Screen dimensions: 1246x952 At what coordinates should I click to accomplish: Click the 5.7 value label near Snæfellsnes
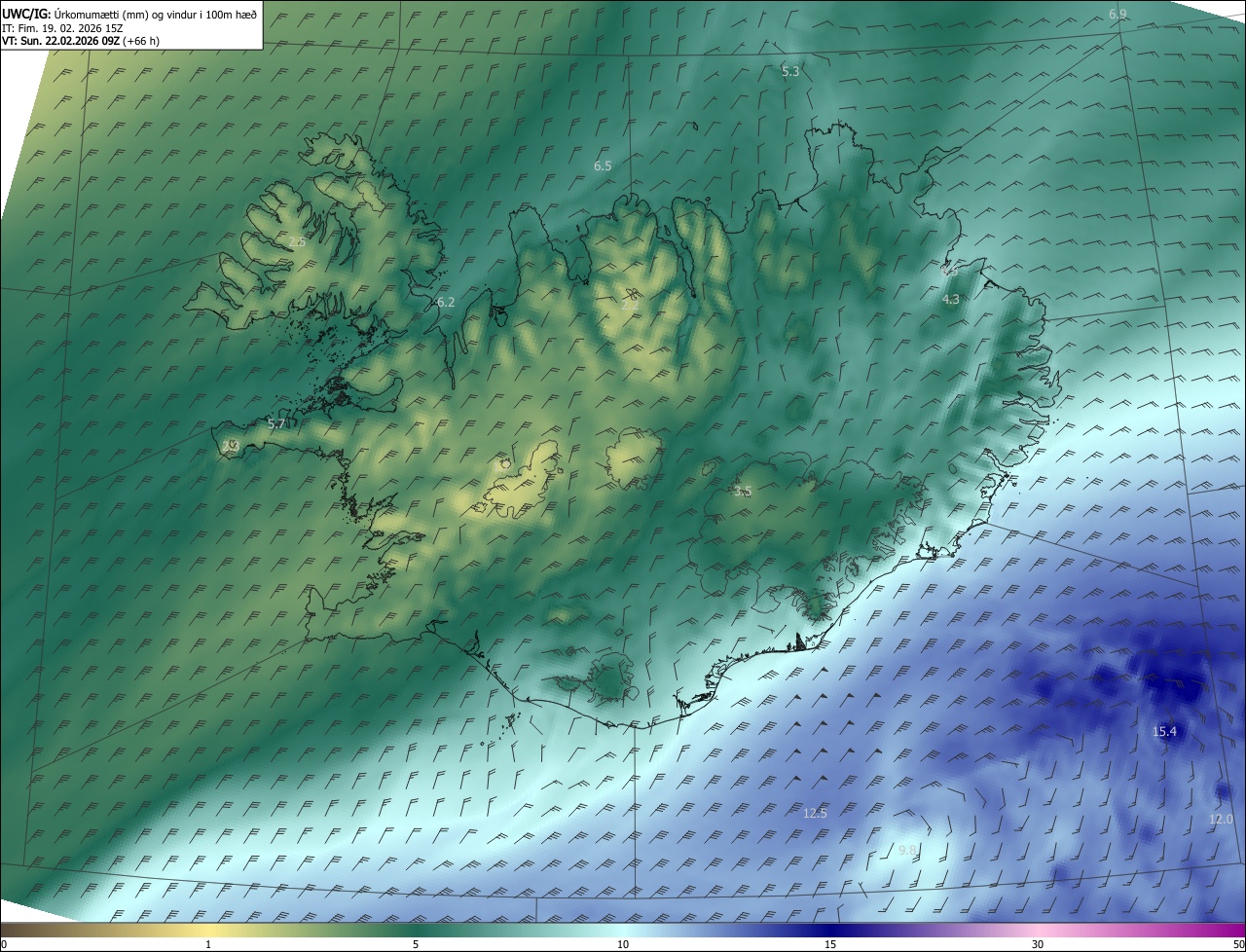275,424
